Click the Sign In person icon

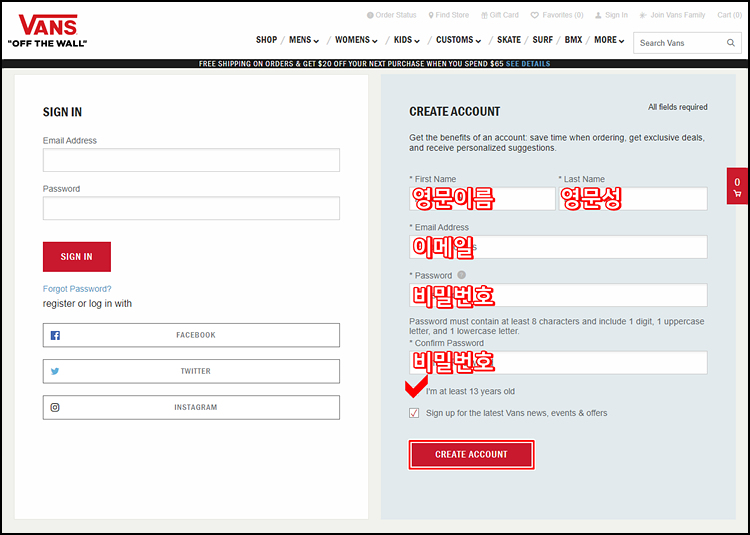click(x=598, y=15)
